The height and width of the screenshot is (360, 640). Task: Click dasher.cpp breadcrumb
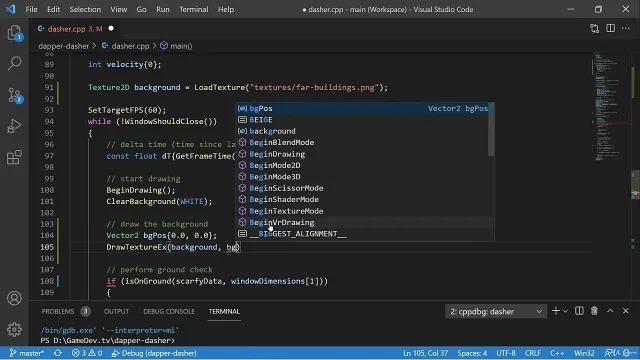click(x=126, y=46)
